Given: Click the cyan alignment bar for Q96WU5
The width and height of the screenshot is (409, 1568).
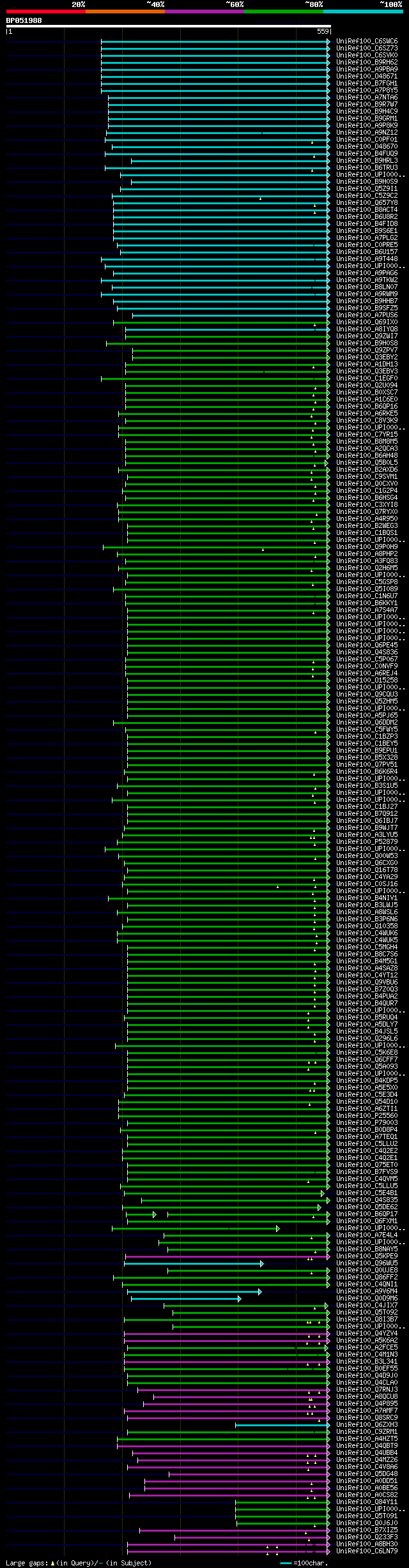Looking at the screenshot, I should [193, 1263].
